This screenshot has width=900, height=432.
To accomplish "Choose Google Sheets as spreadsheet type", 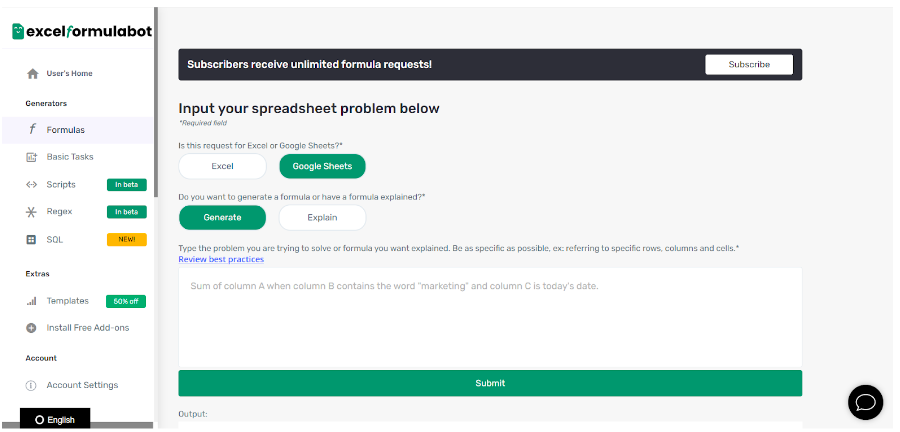I will click(322, 166).
